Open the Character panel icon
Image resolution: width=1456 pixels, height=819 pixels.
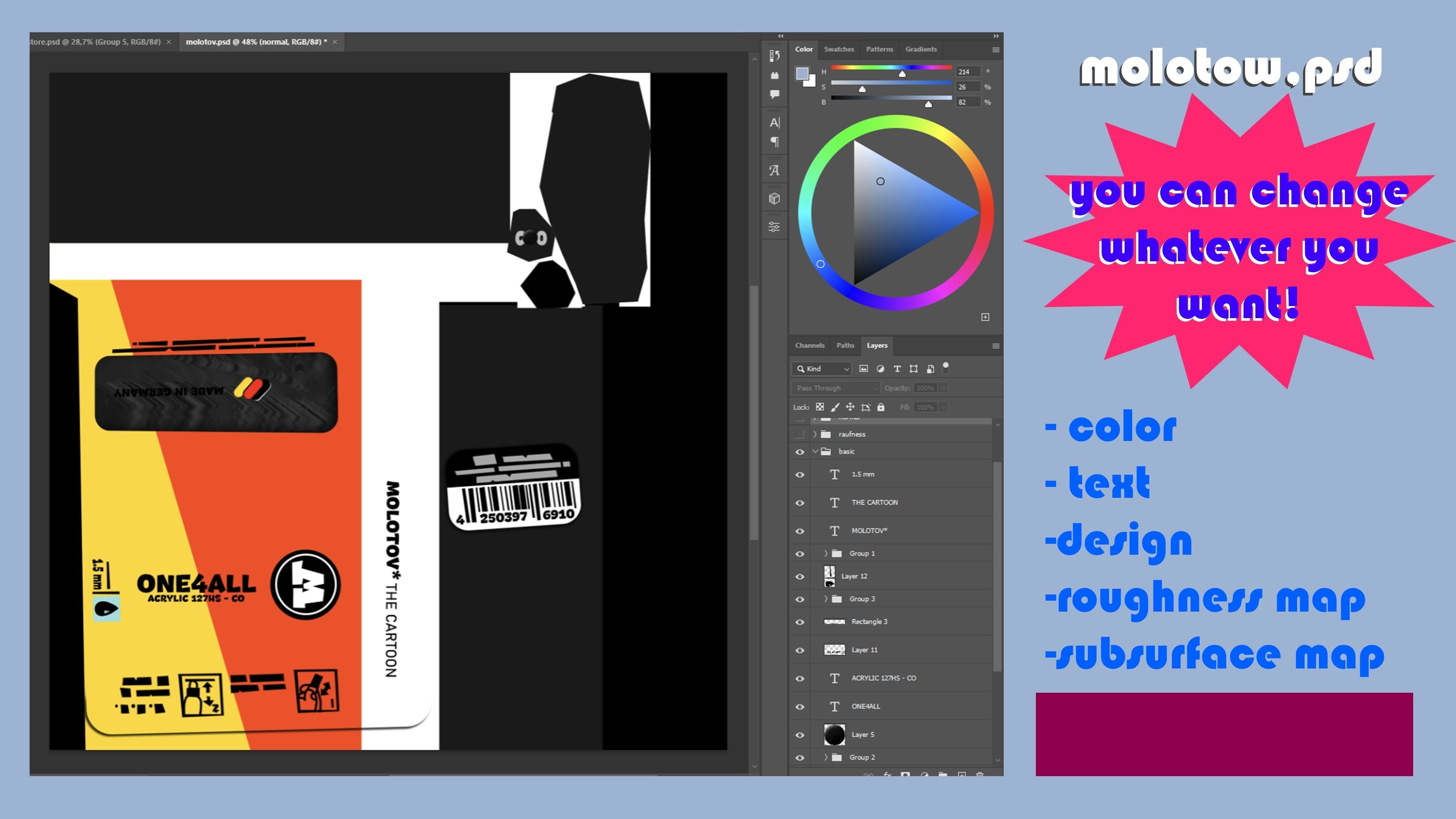pyautogui.click(x=774, y=122)
